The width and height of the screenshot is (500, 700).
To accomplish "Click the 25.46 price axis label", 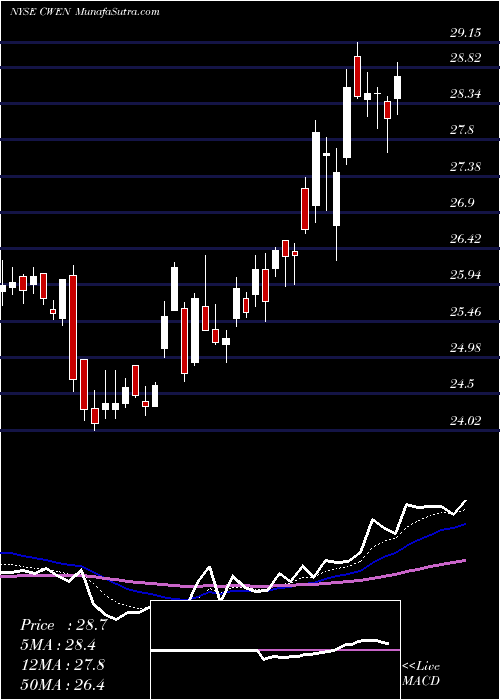I will pyautogui.click(x=466, y=312).
